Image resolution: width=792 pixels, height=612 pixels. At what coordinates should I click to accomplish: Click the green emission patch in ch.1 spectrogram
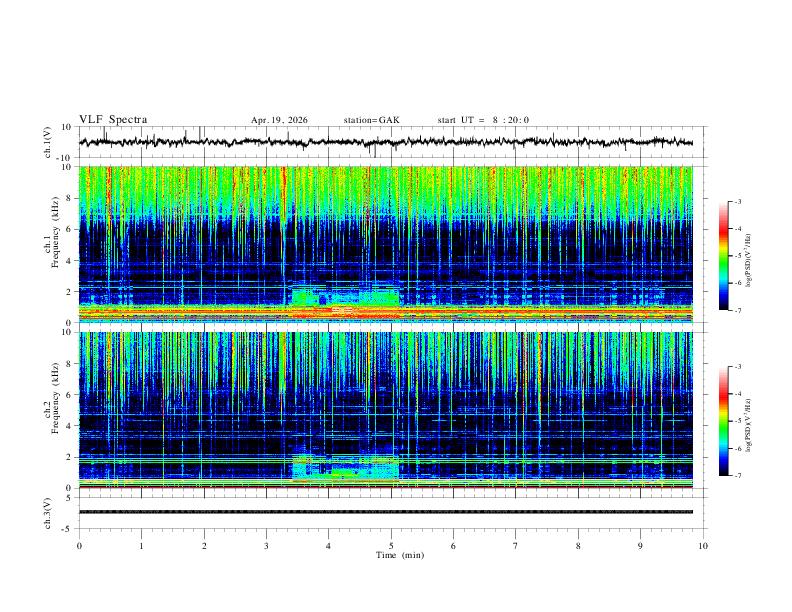[345, 296]
